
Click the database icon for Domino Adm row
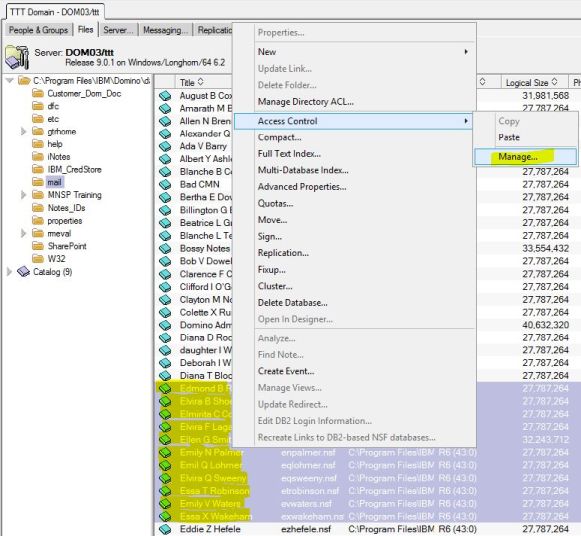pos(165,325)
